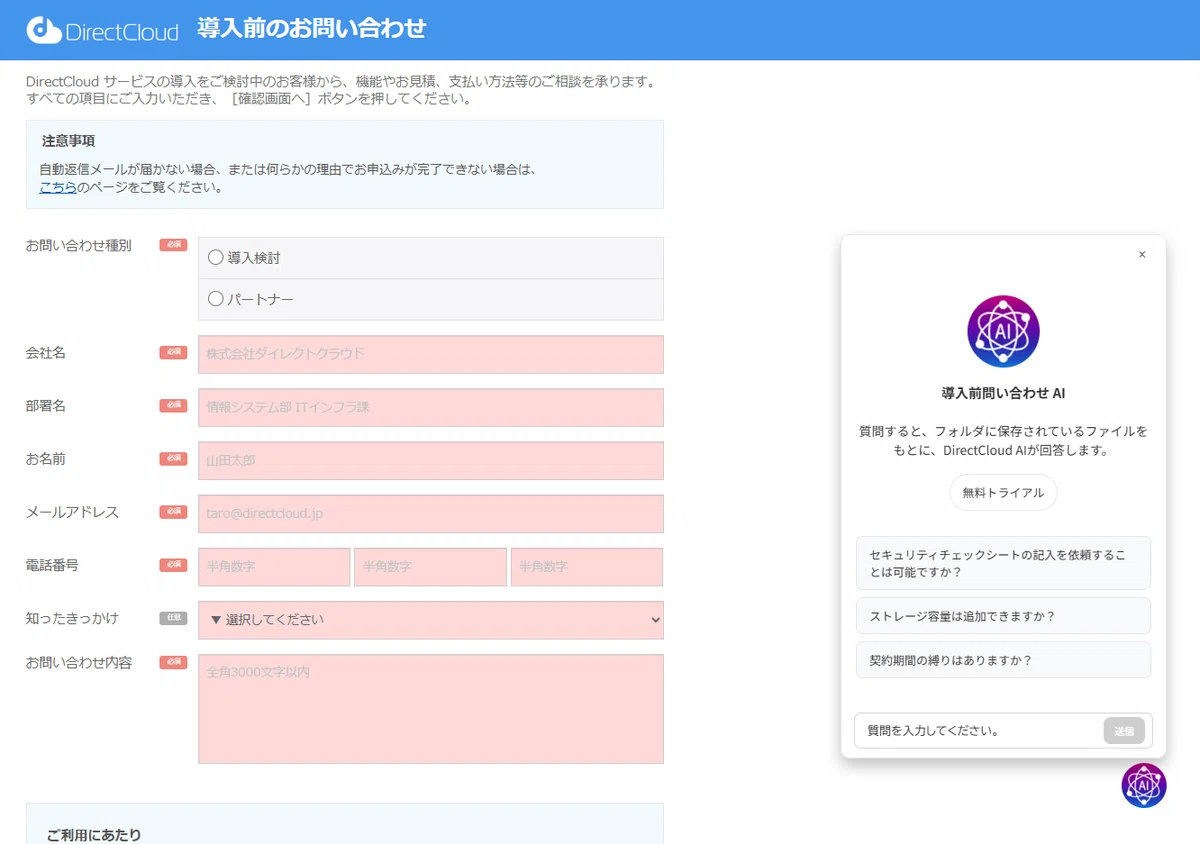Click the お問い合わせ種別 label
The width and height of the screenshot is (1200, 844).
click(78, 245)
